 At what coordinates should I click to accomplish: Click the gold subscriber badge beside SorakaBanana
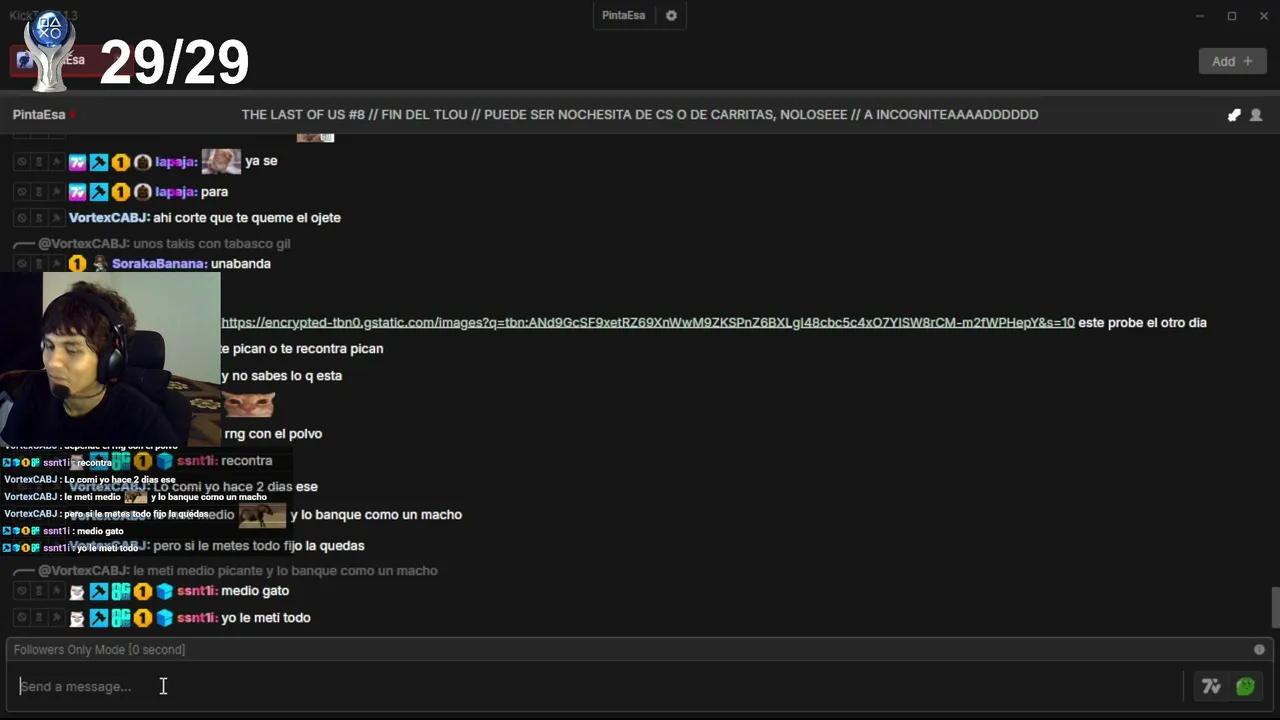click(77, 264)
